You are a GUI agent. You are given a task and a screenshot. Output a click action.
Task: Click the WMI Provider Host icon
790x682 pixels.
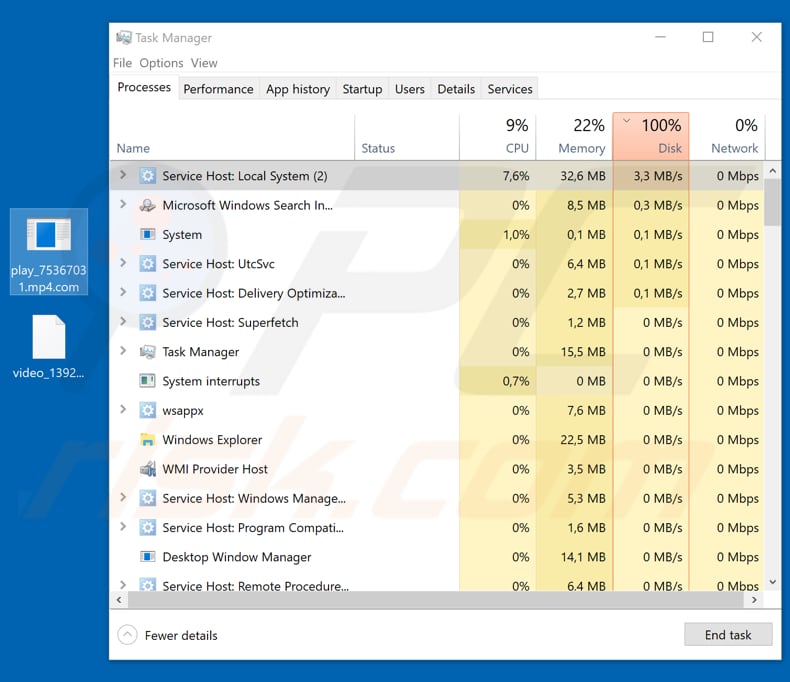(x=148, y=469)
